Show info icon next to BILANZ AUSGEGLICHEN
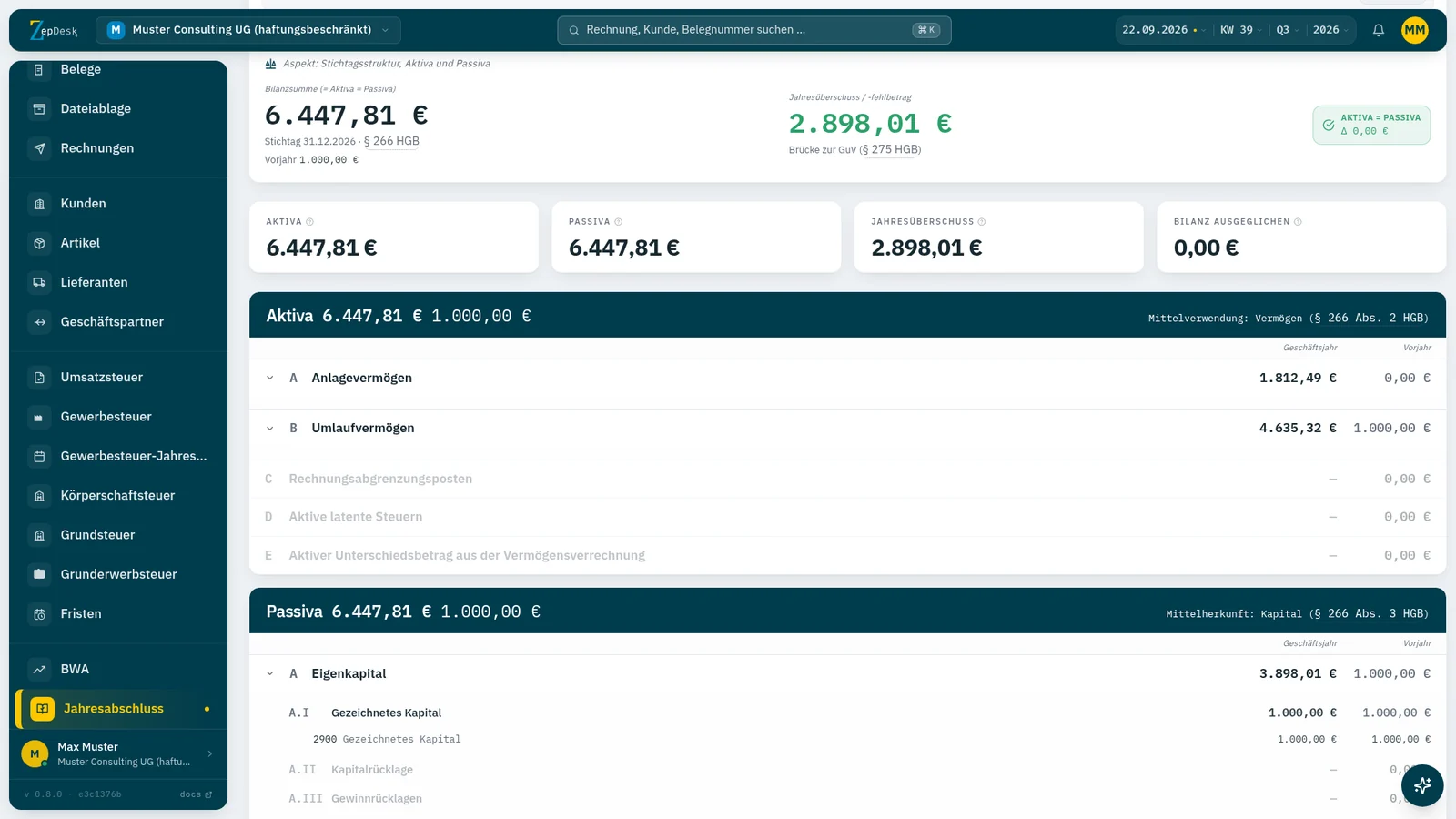 pyautogui.click(x=1298, y=222)
